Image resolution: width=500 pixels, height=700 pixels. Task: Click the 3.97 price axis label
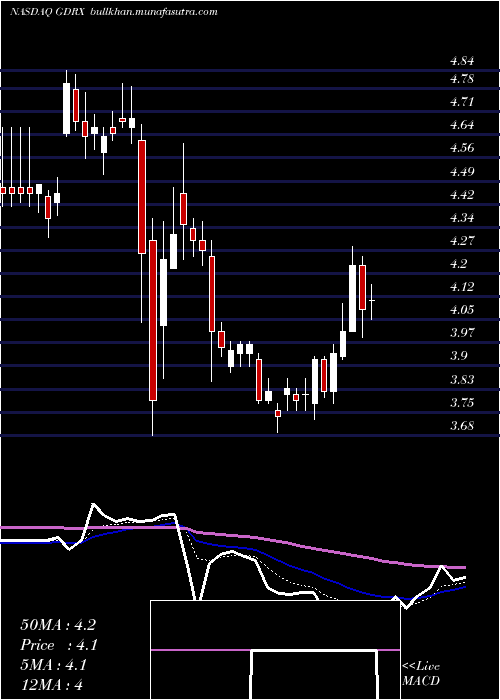point(461,333)
